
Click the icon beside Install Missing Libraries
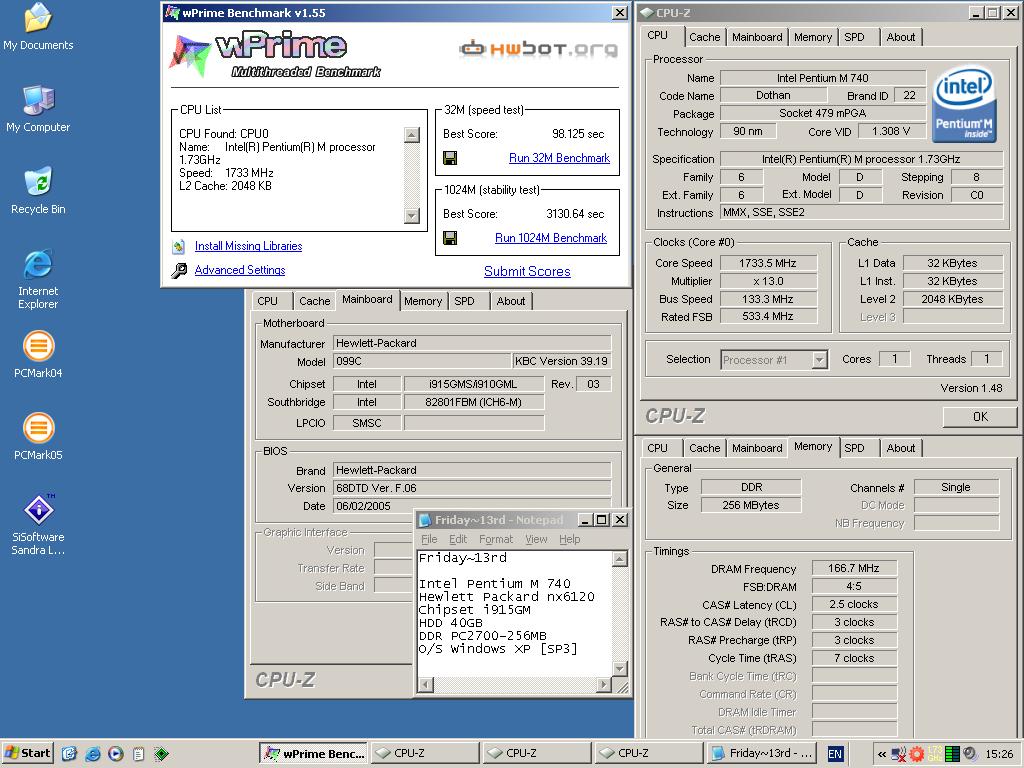pyautogui.click(x=179, y=247)
